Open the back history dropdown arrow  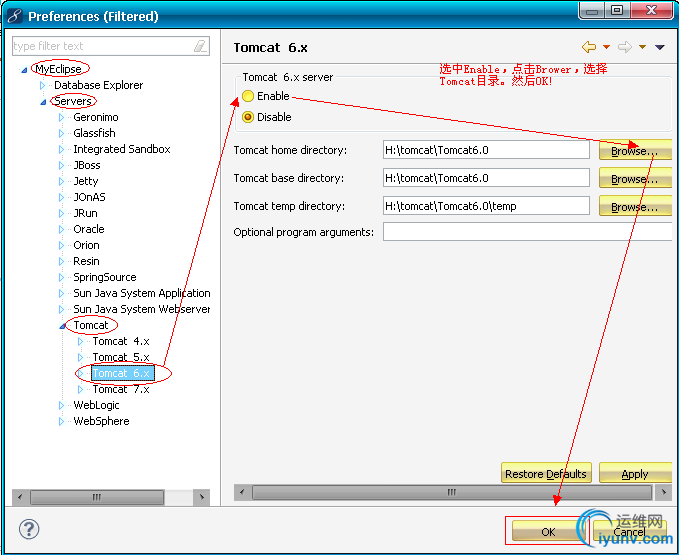click(x=607, y=47)
